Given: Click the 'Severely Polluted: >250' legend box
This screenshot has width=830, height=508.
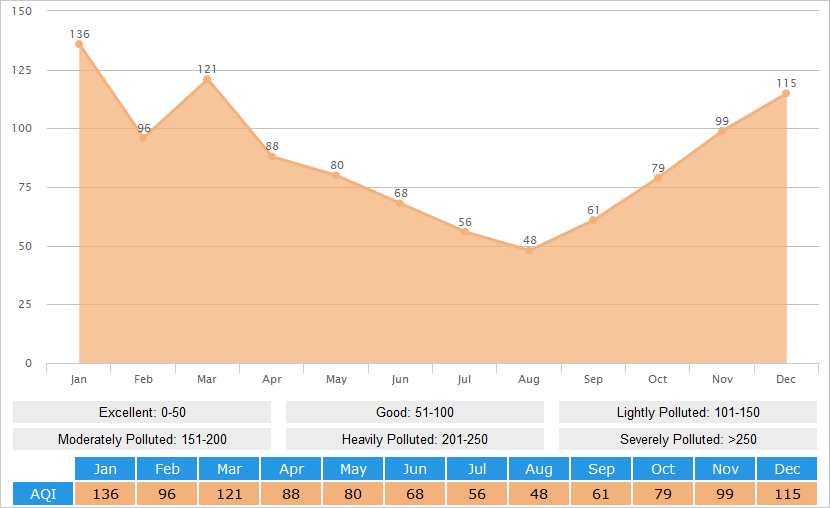Looking at the screenshot, I should pos(688,439).
